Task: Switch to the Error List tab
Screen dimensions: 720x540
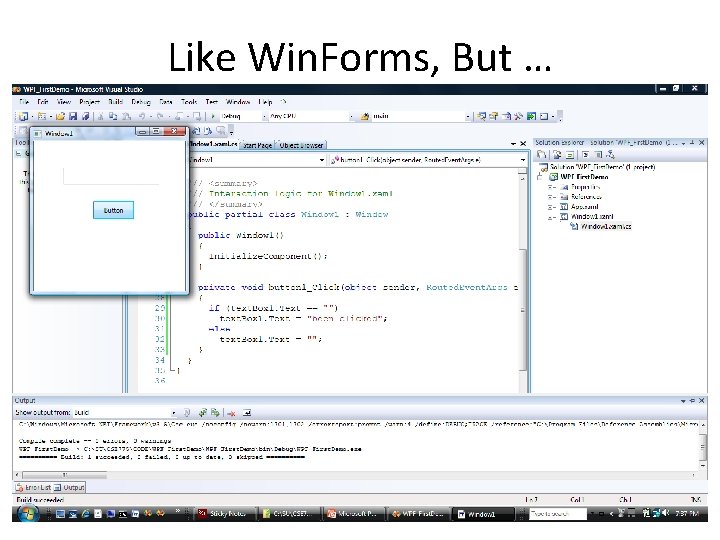Action: (33, 488)
